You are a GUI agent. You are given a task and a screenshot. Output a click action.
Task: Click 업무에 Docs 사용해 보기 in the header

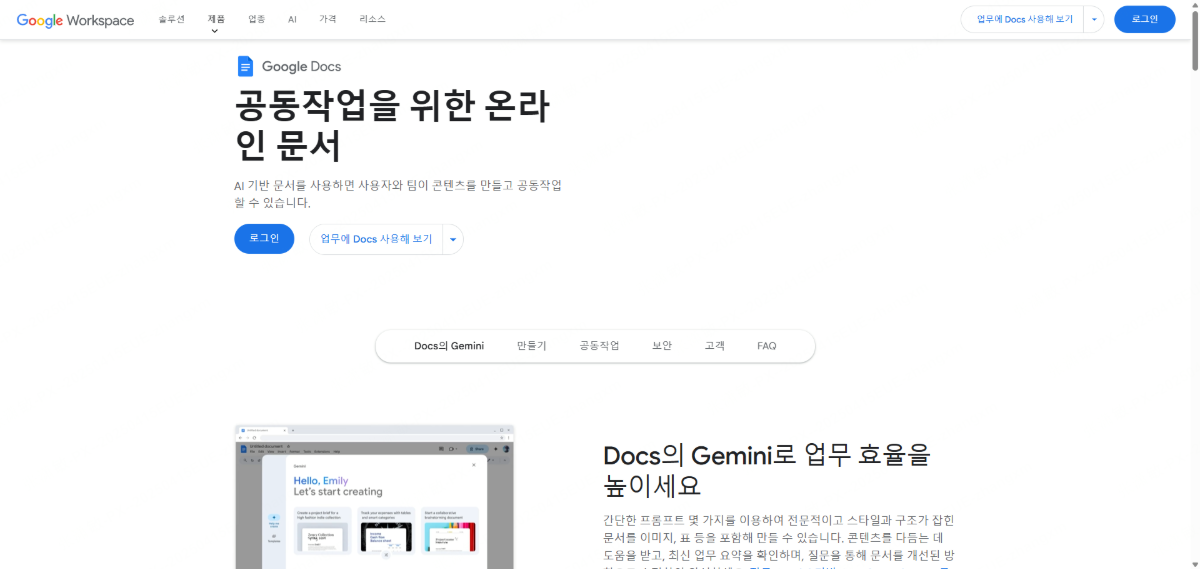point(1024,19)
